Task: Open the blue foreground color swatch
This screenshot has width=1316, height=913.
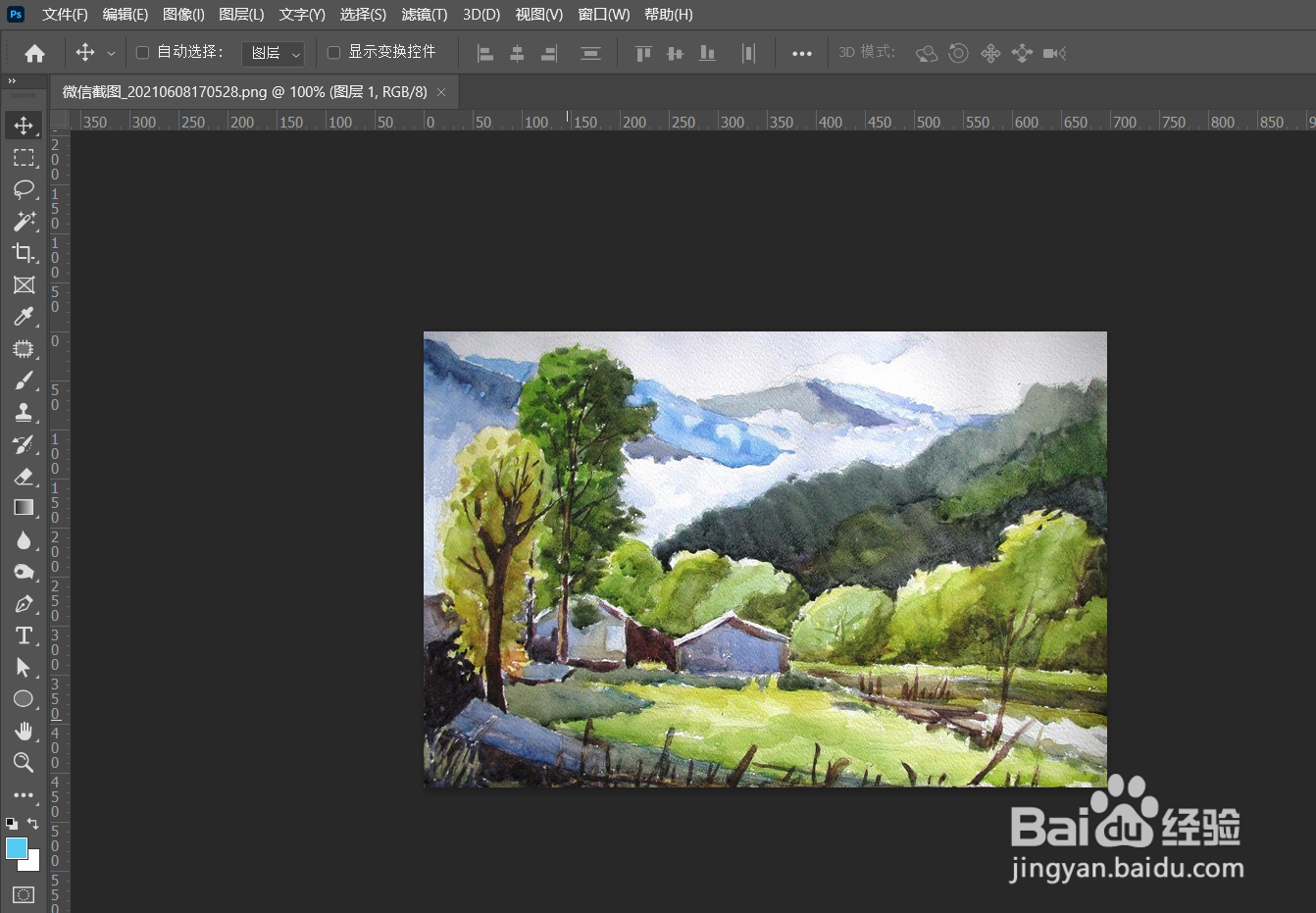Action: [17, 848]
